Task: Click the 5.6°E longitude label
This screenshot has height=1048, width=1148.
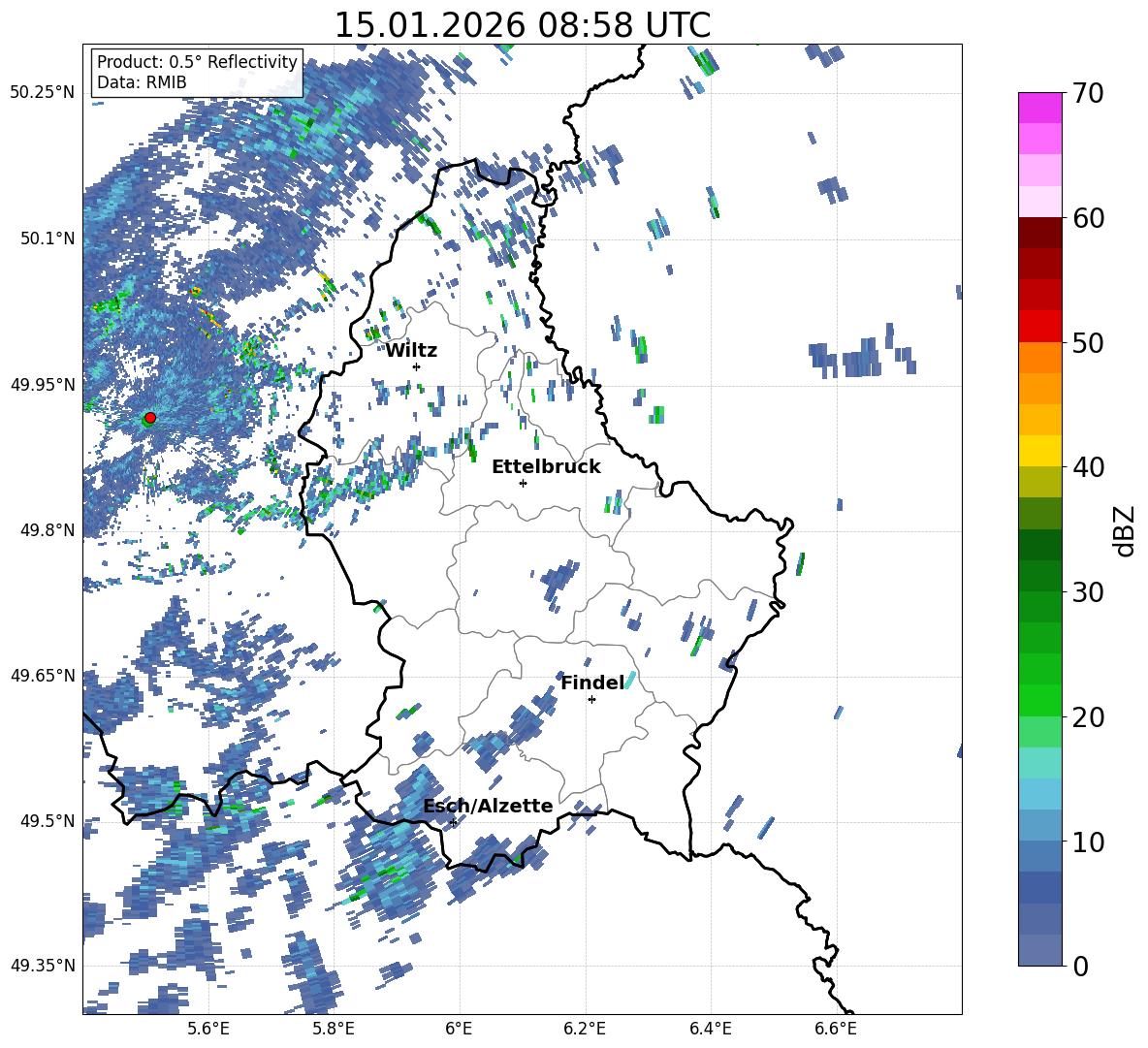Action: point(208,1029)
